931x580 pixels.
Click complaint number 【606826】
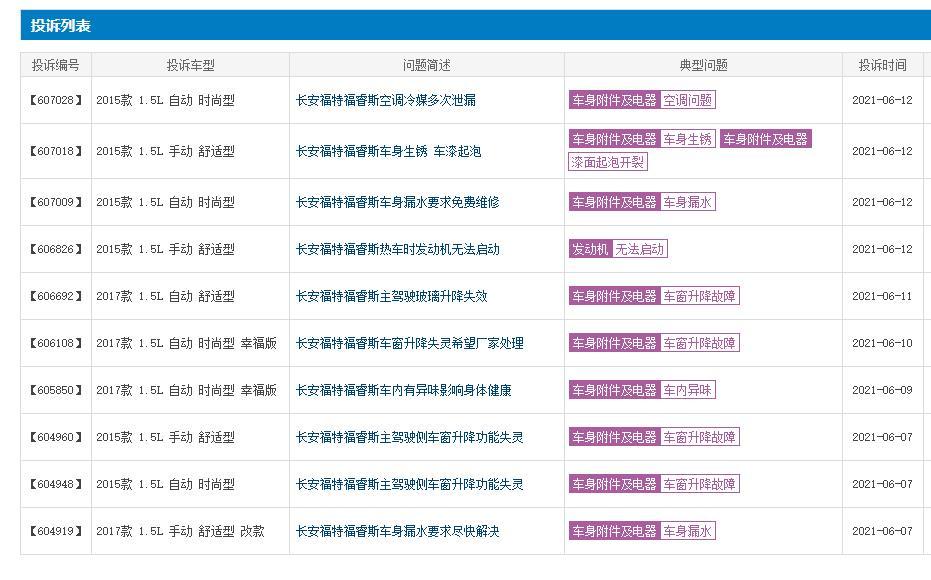pyautogui.click(x=56, y=249)
